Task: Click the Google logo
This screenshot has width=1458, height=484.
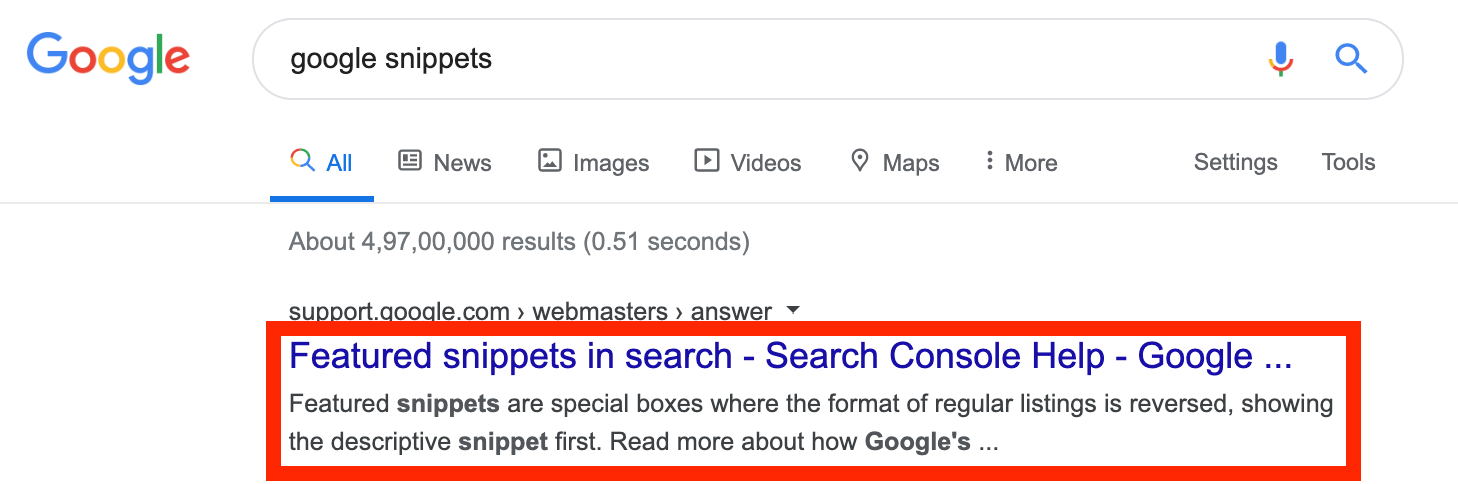Action: pyautogui.click(x=108, y=58)
